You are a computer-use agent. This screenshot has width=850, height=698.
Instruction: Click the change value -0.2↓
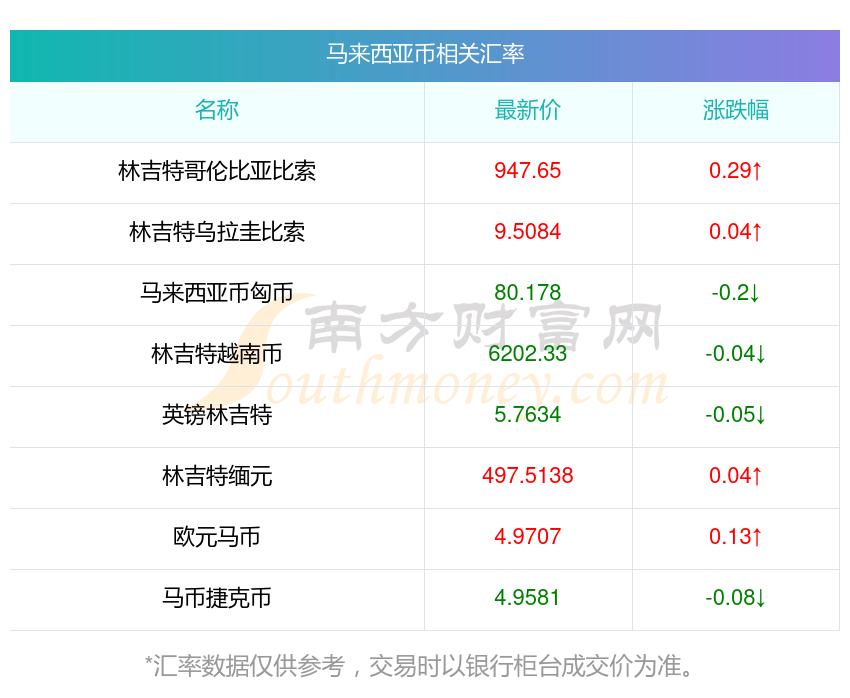pyautogui.click(x=736, y=293)
